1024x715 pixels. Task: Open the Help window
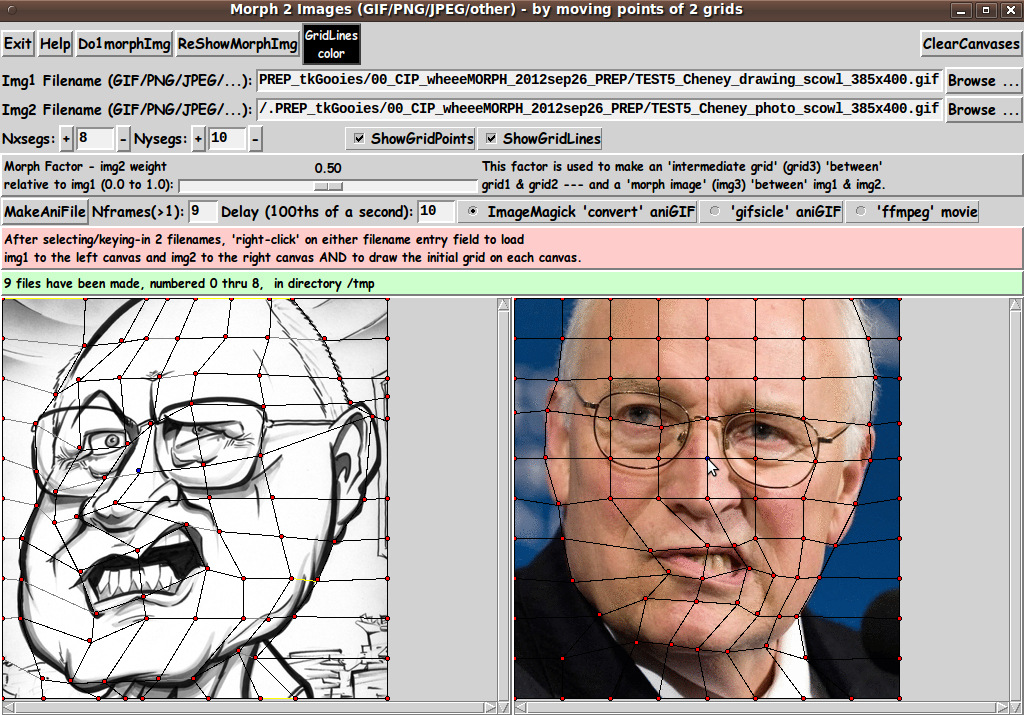click(55, 44)
